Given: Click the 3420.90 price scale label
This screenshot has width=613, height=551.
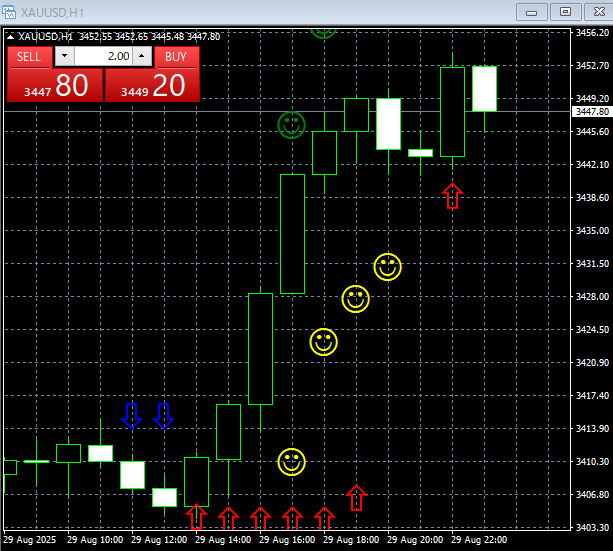Looking at the screenshot, I should tap(592, 363).
